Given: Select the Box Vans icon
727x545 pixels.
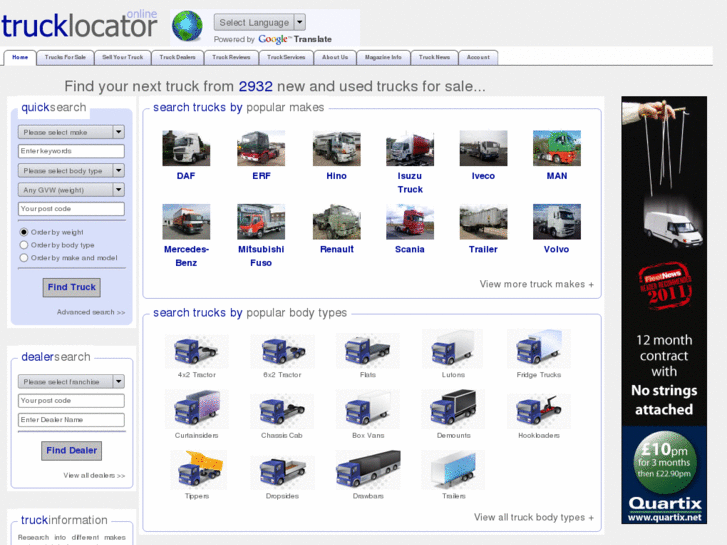Looking at the screenshot, I should pyautogui.click(x=368, y=409).
